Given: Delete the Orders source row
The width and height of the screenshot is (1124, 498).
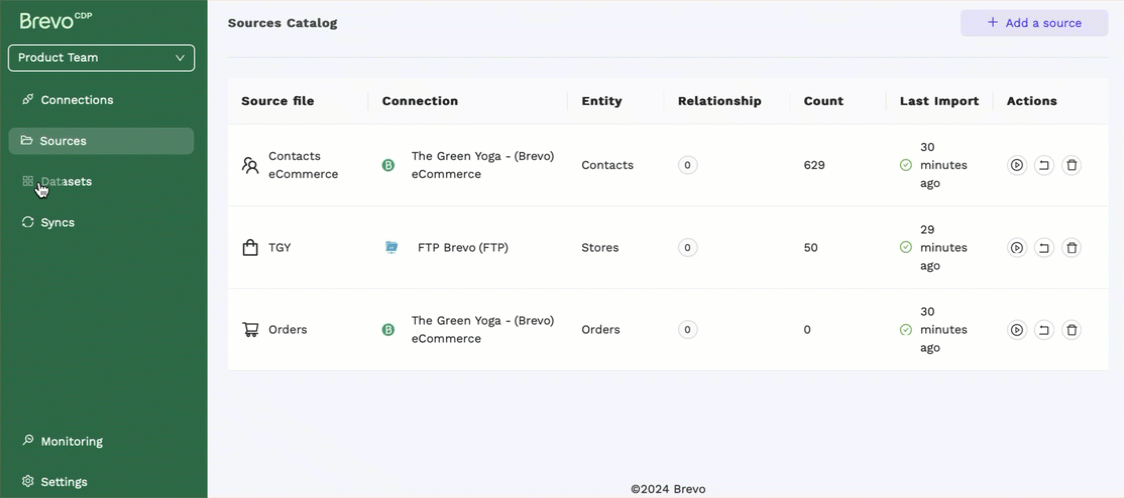Looking at the screenshot, I should [1071, 330].
